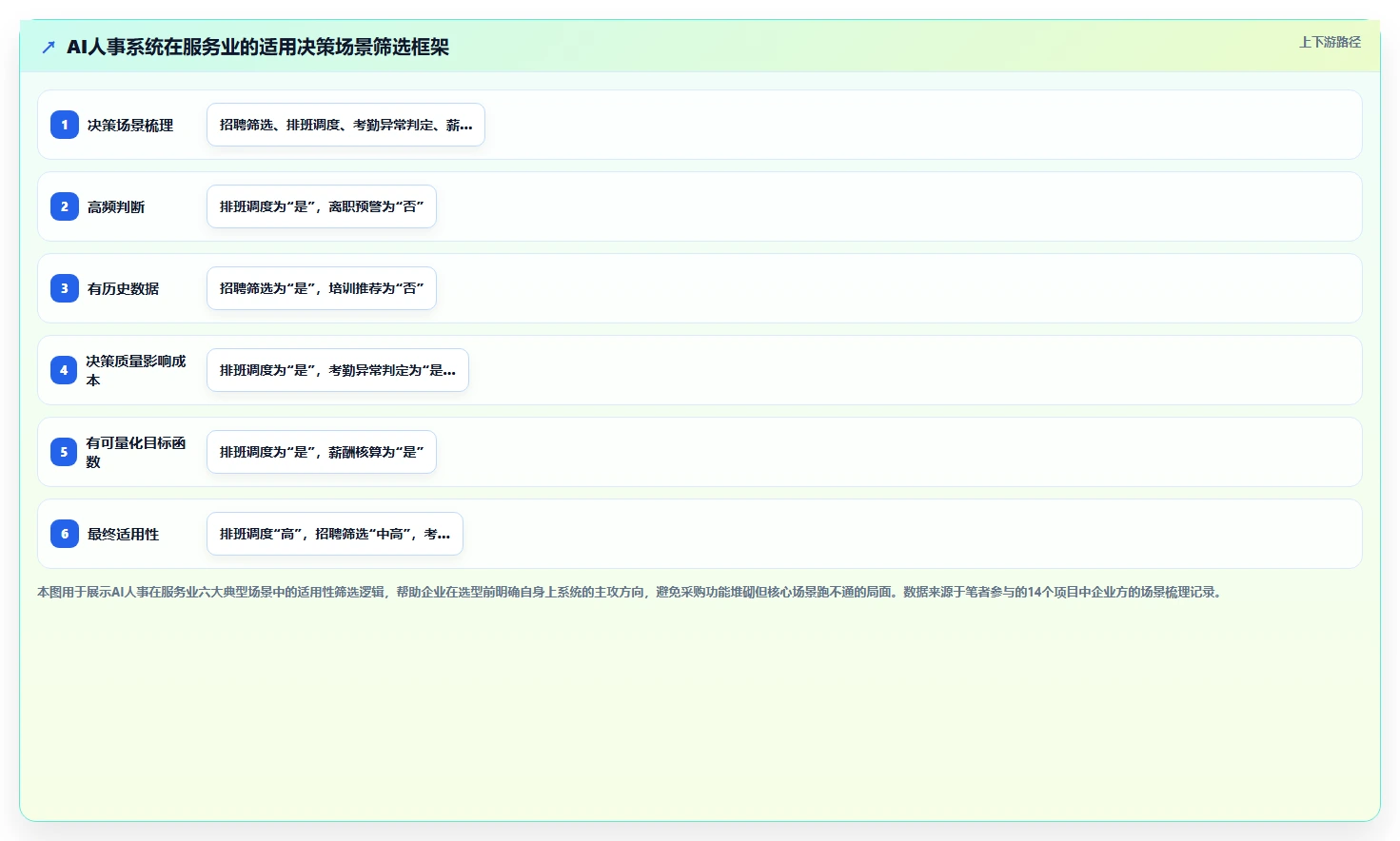
Task: Click the step 2 number badge
Action: coord(65,206)
